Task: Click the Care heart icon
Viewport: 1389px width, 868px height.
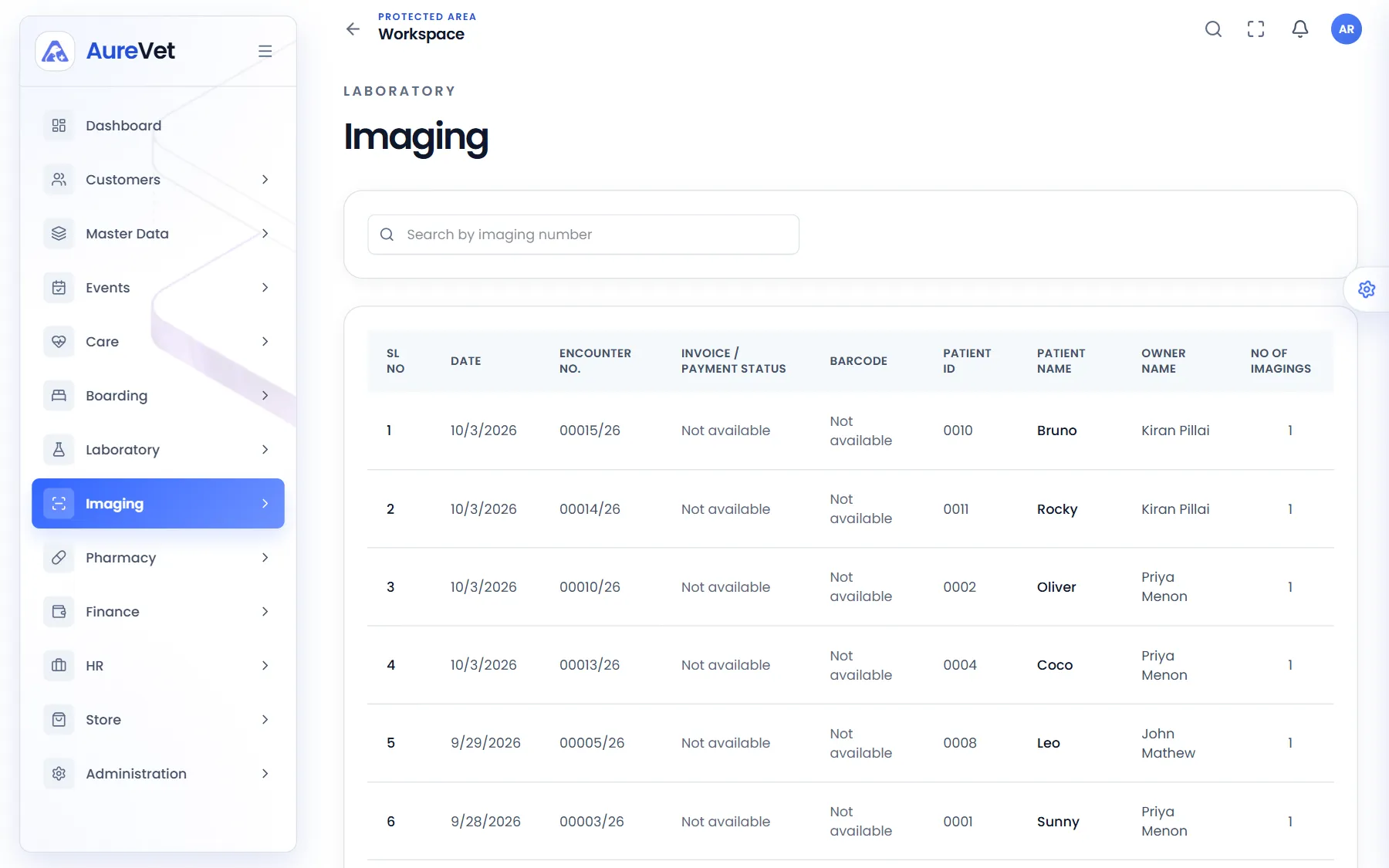Action: (x=59, y=342)
